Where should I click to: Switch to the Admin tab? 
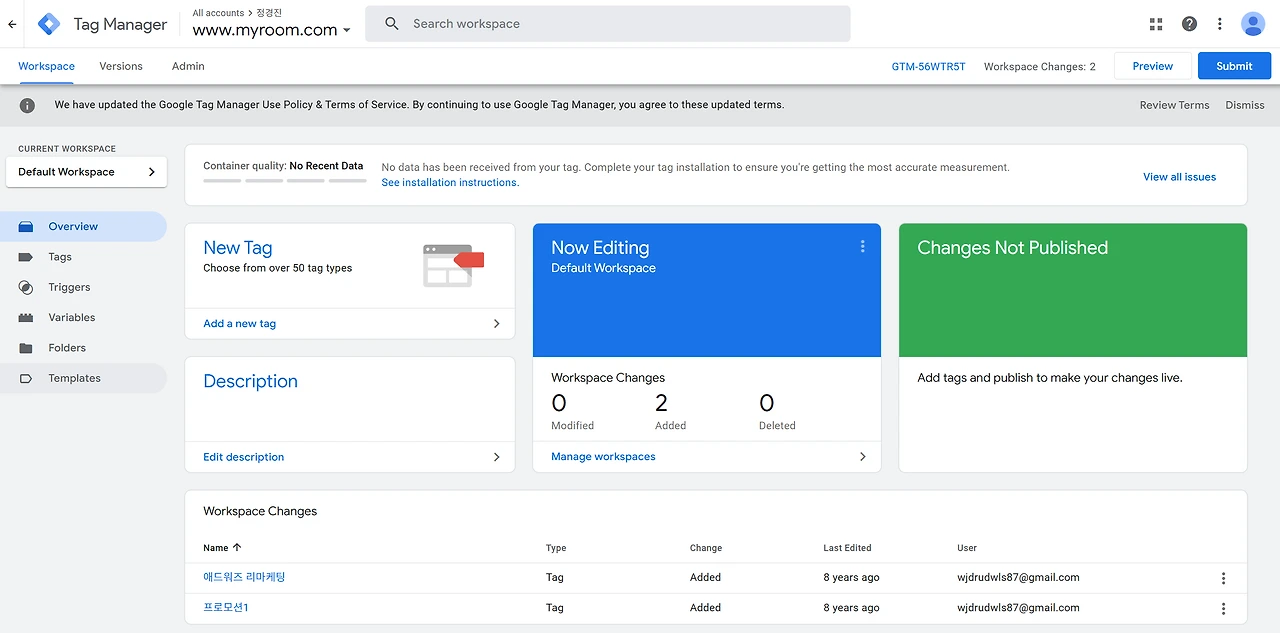[x=188, y=66]
